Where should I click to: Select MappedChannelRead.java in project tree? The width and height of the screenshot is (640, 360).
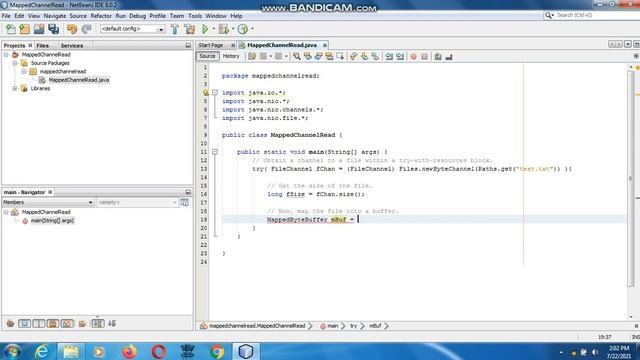coord(79,80)
